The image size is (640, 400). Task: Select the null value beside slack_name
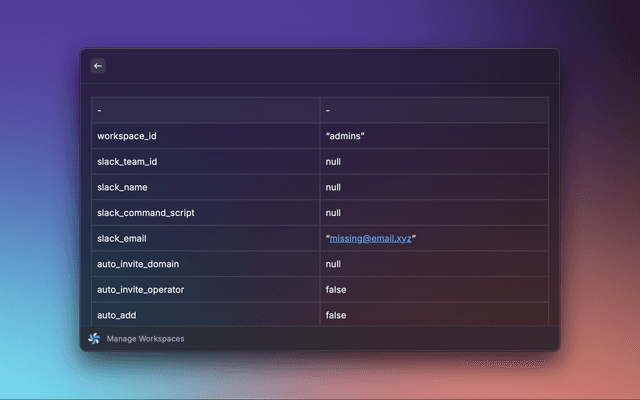(334, 187)
